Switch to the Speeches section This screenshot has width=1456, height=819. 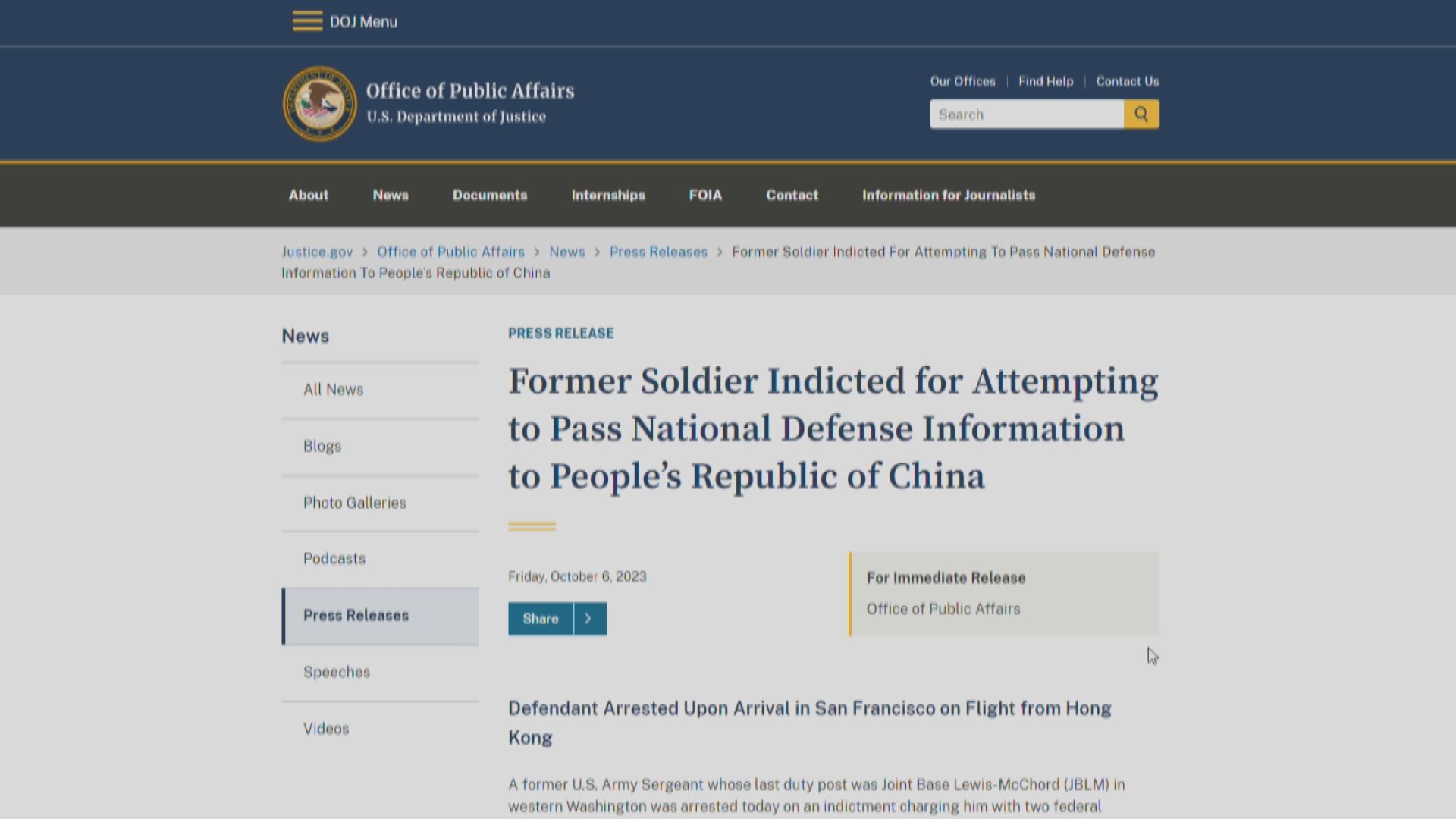pyautogui.click(x=337, y=672)
